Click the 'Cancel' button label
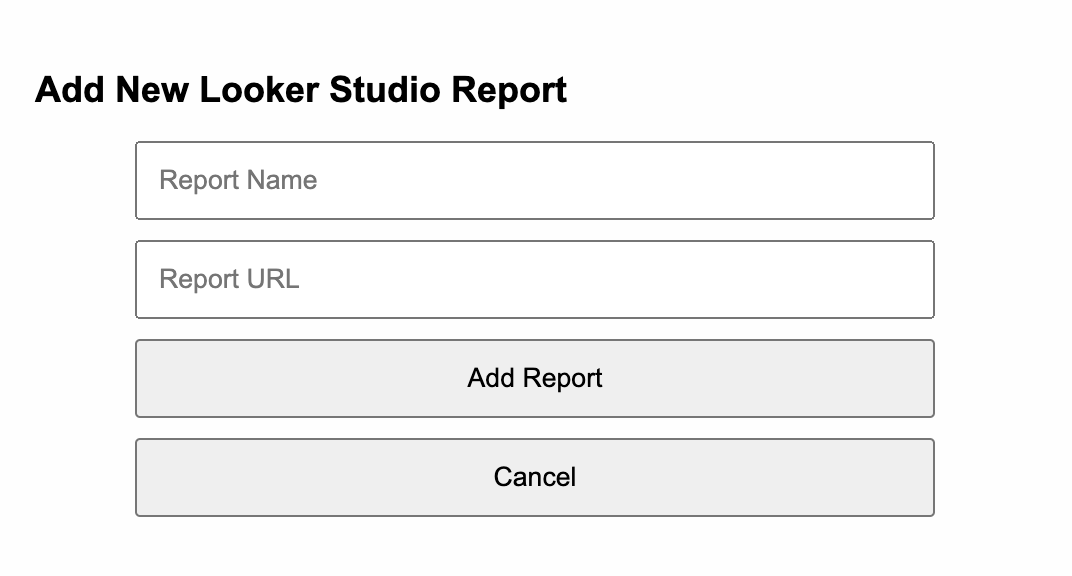Image resolution: width=1072 pixels, height=576 pixels. tap(535, 477)
